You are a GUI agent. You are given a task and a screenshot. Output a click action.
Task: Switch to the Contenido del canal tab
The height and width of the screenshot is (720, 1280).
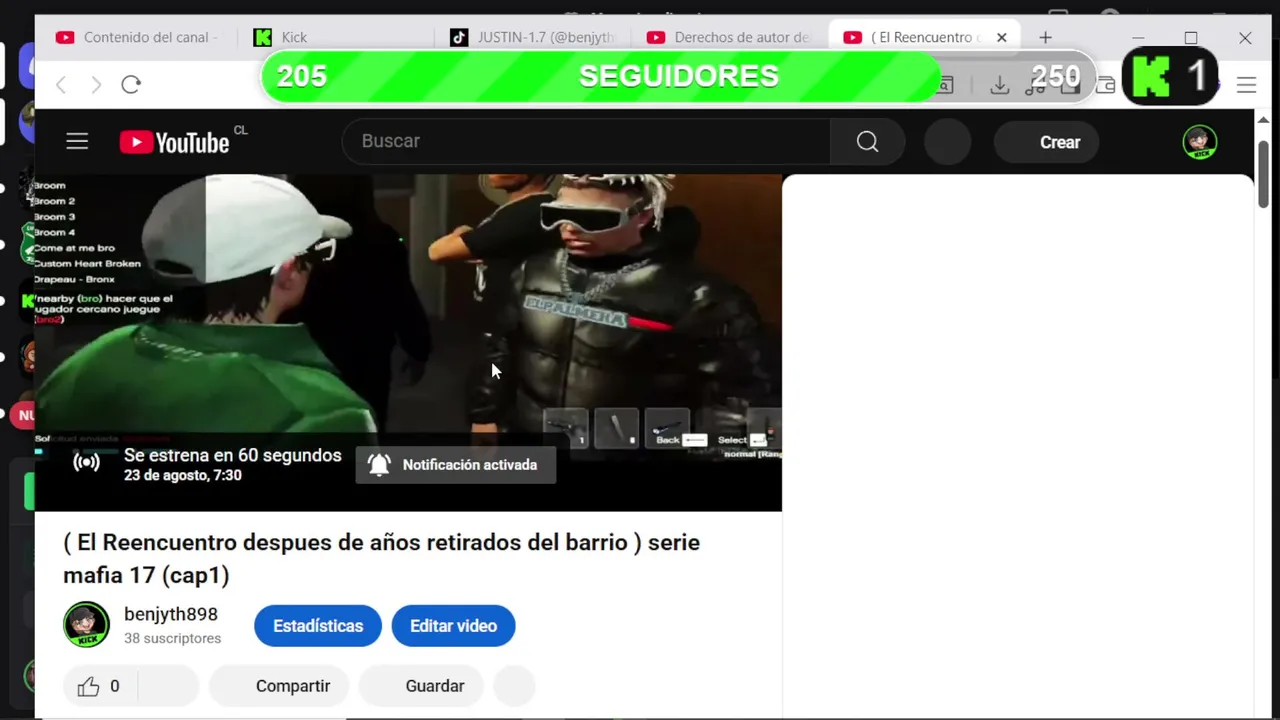(x=138, y=37)
